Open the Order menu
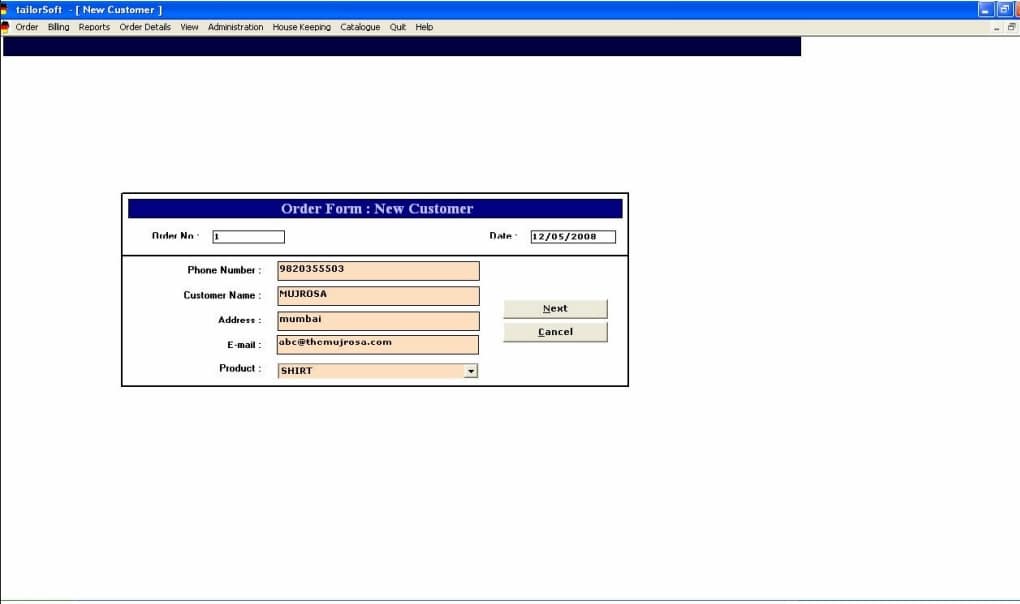The width and height of the screenshot is (1020, 604). pyautogui.click(x=27, y=27)
